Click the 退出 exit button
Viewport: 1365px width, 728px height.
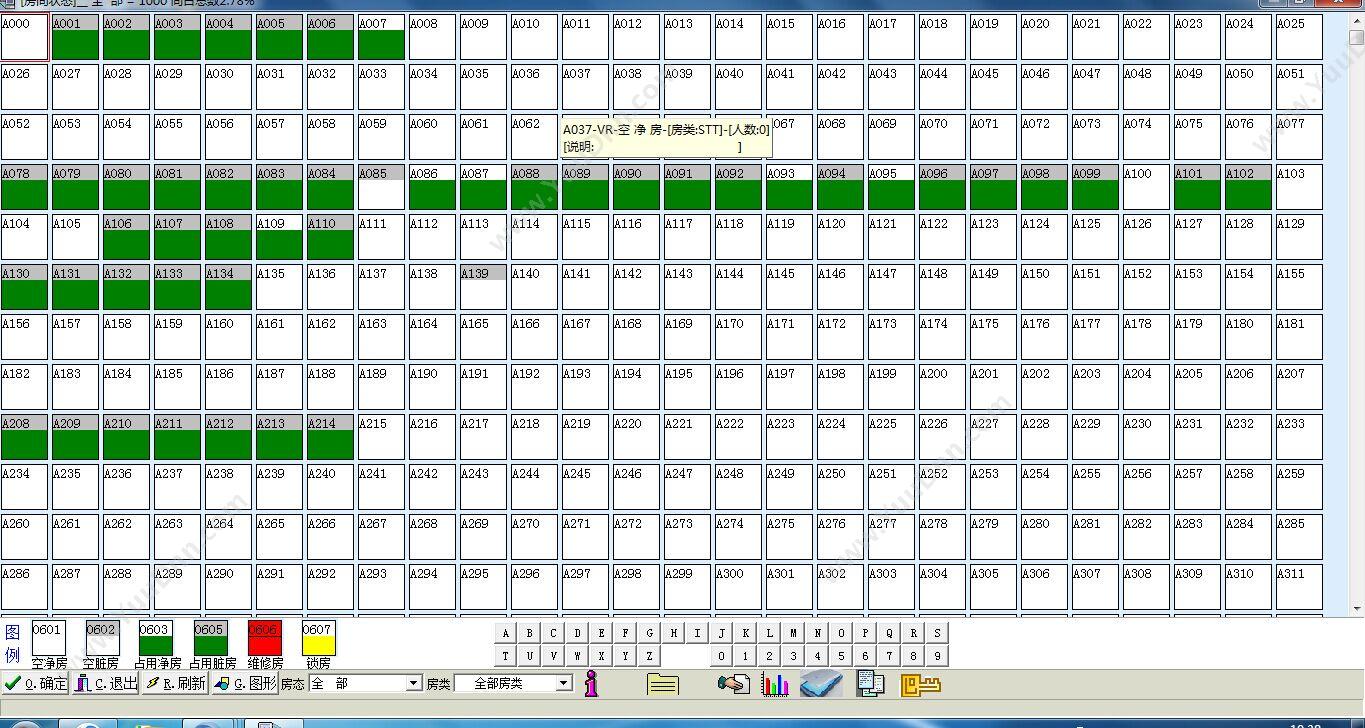pos(106,683)
